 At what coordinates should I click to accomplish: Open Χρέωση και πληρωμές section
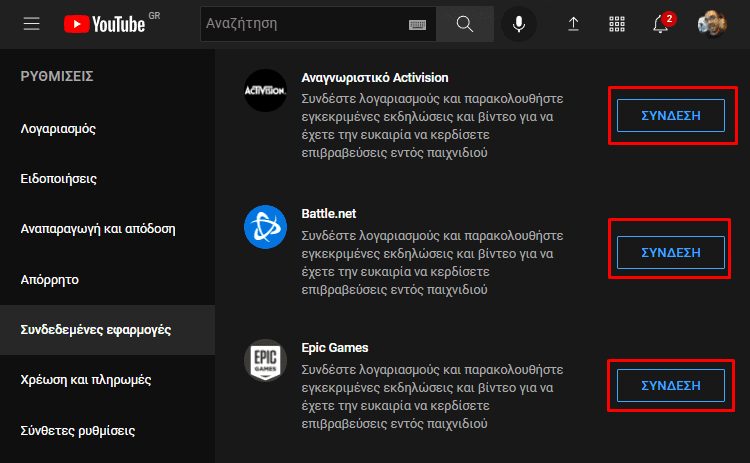click(85, 380)
